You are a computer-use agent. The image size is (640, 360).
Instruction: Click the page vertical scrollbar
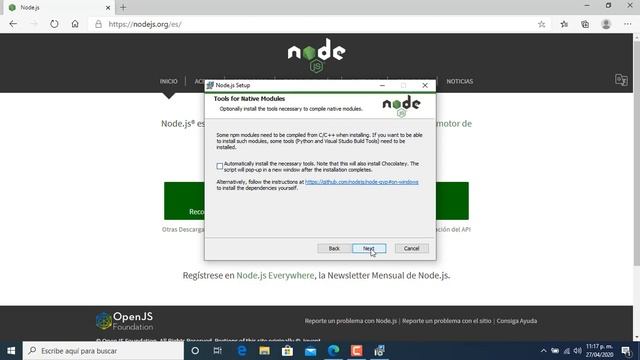click(636, 152)
